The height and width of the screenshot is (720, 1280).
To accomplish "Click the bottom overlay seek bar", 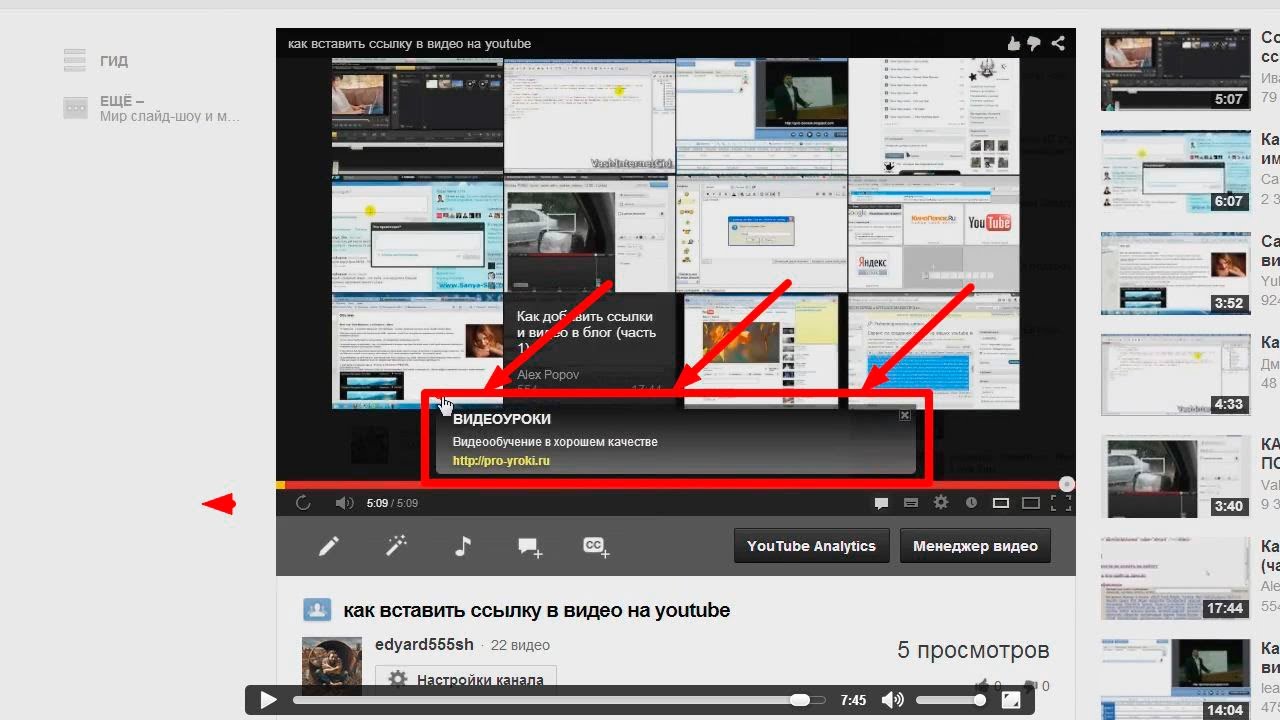I will tap(559, 700).
